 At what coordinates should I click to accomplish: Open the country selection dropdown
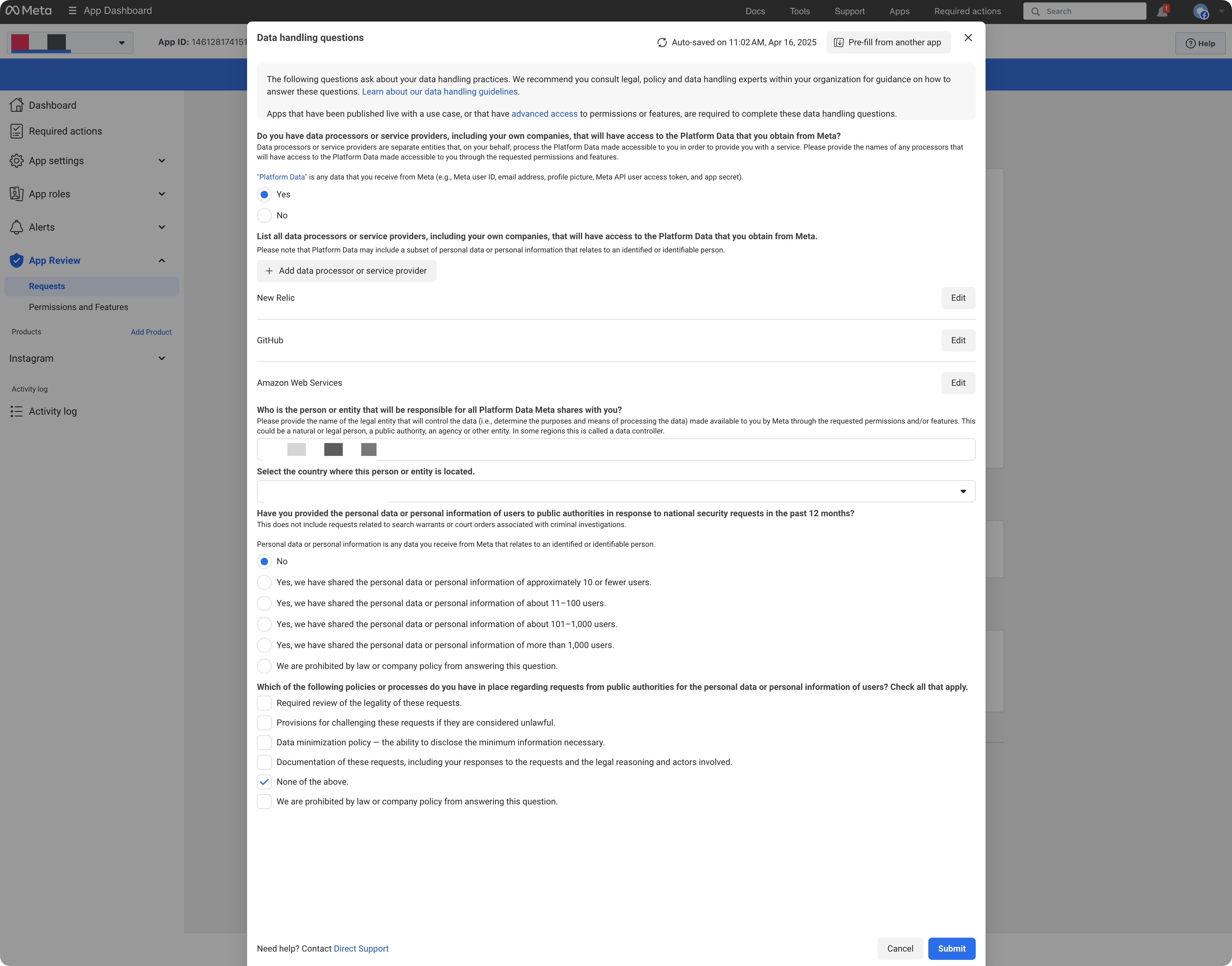pyautogui.click(x=616, y=492)
